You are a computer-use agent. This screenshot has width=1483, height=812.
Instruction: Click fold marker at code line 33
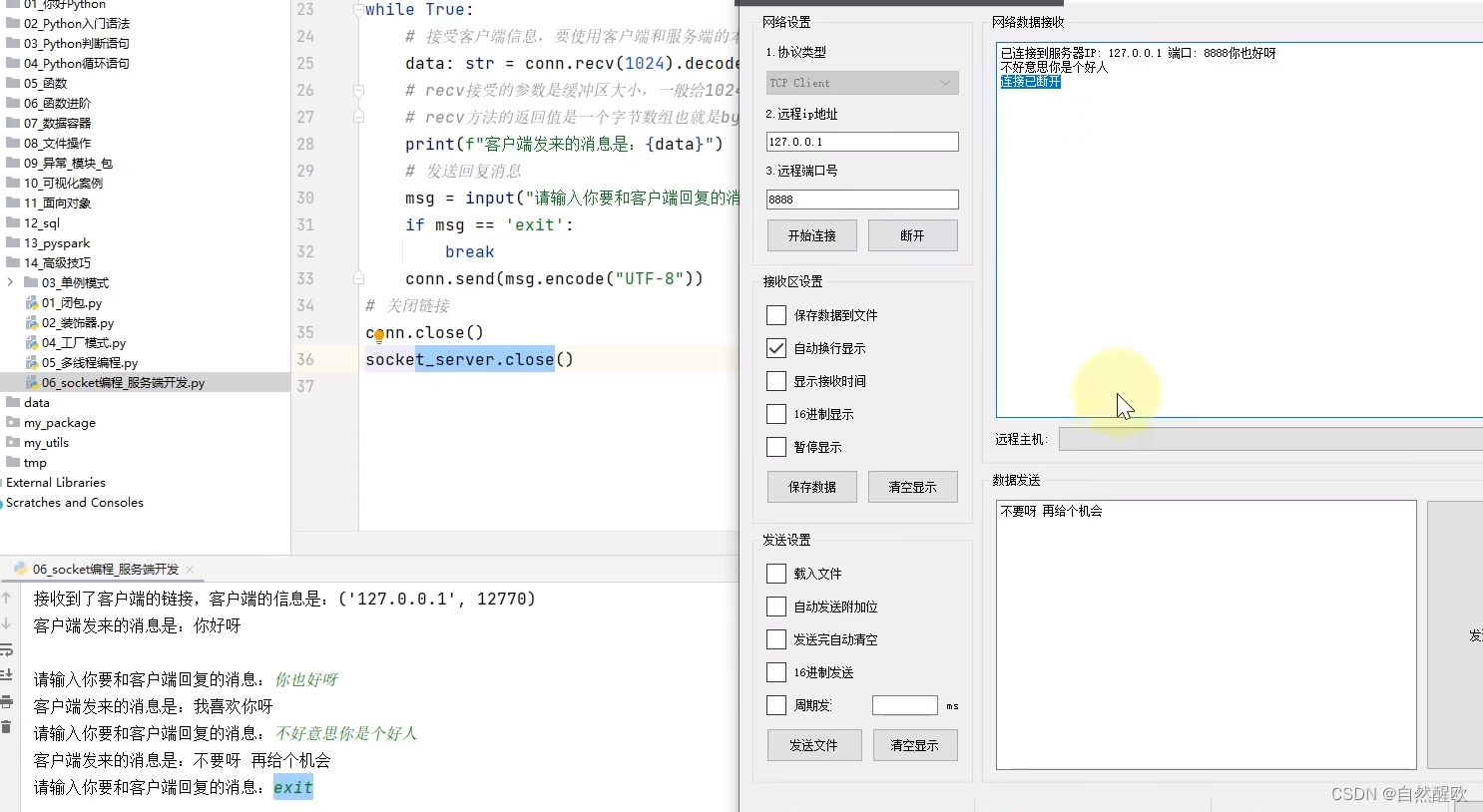358,278
